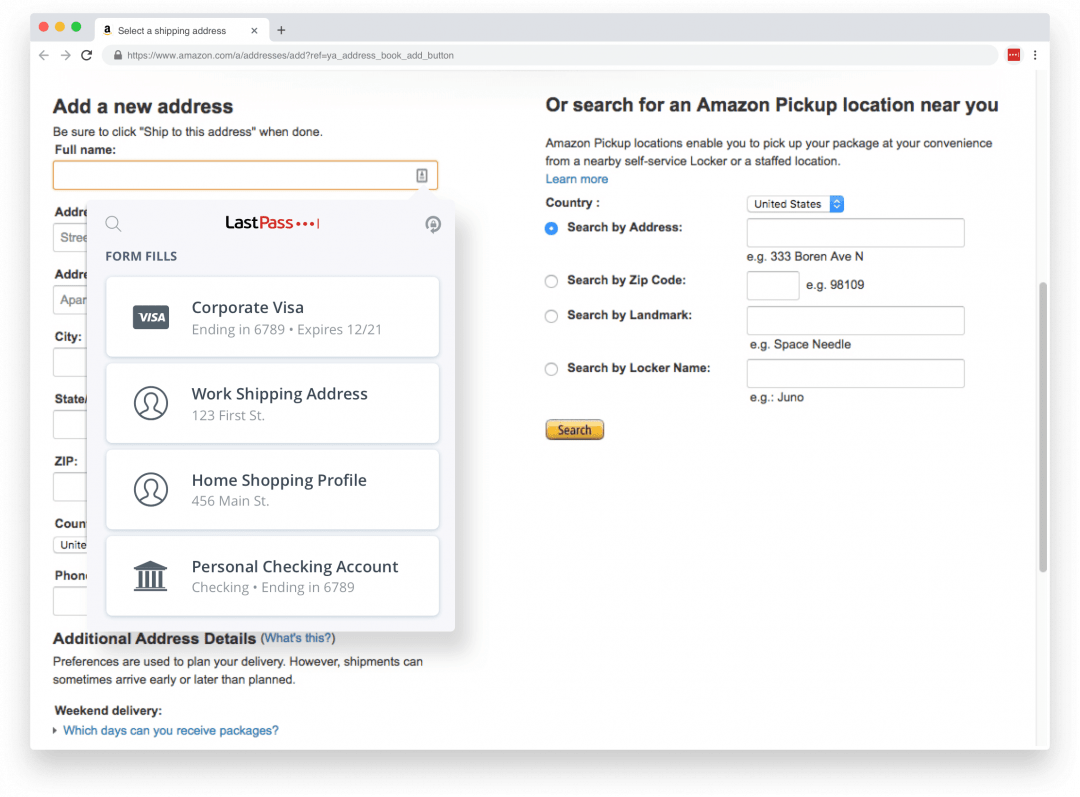Open the LastPass extension icon in toolbar
1080x797 pixels.
pos(1013,55)
